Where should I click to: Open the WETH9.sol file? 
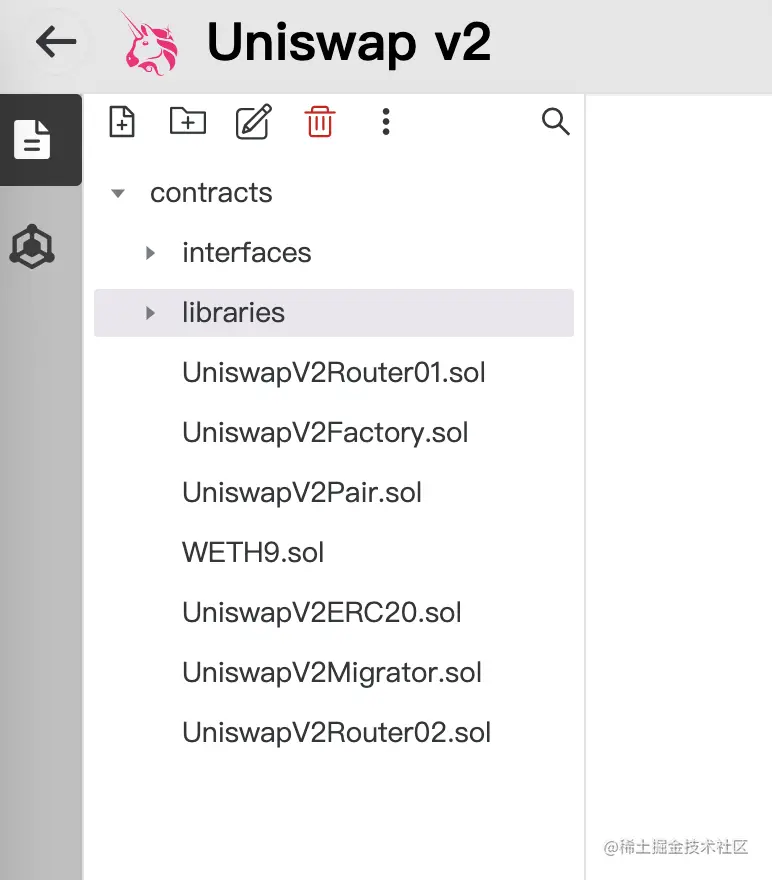[x=253, y=553]
